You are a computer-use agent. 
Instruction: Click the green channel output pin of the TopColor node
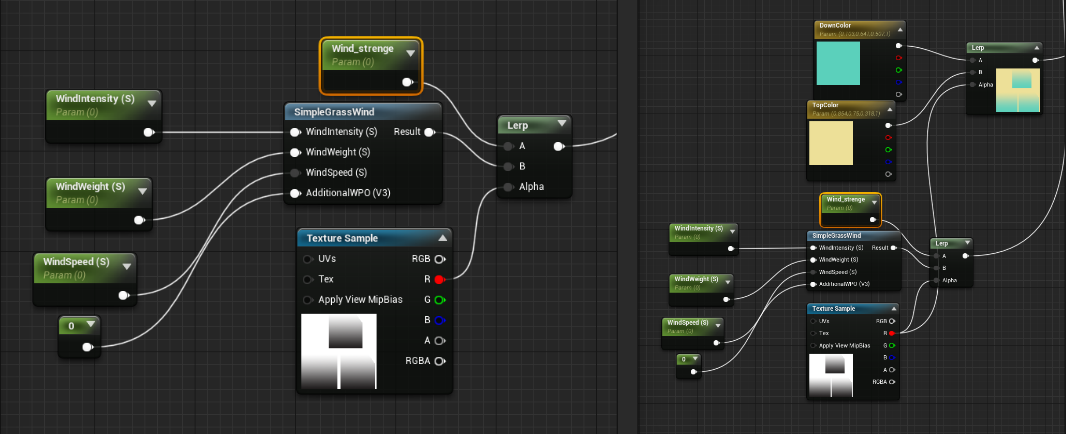pos(889,150)
